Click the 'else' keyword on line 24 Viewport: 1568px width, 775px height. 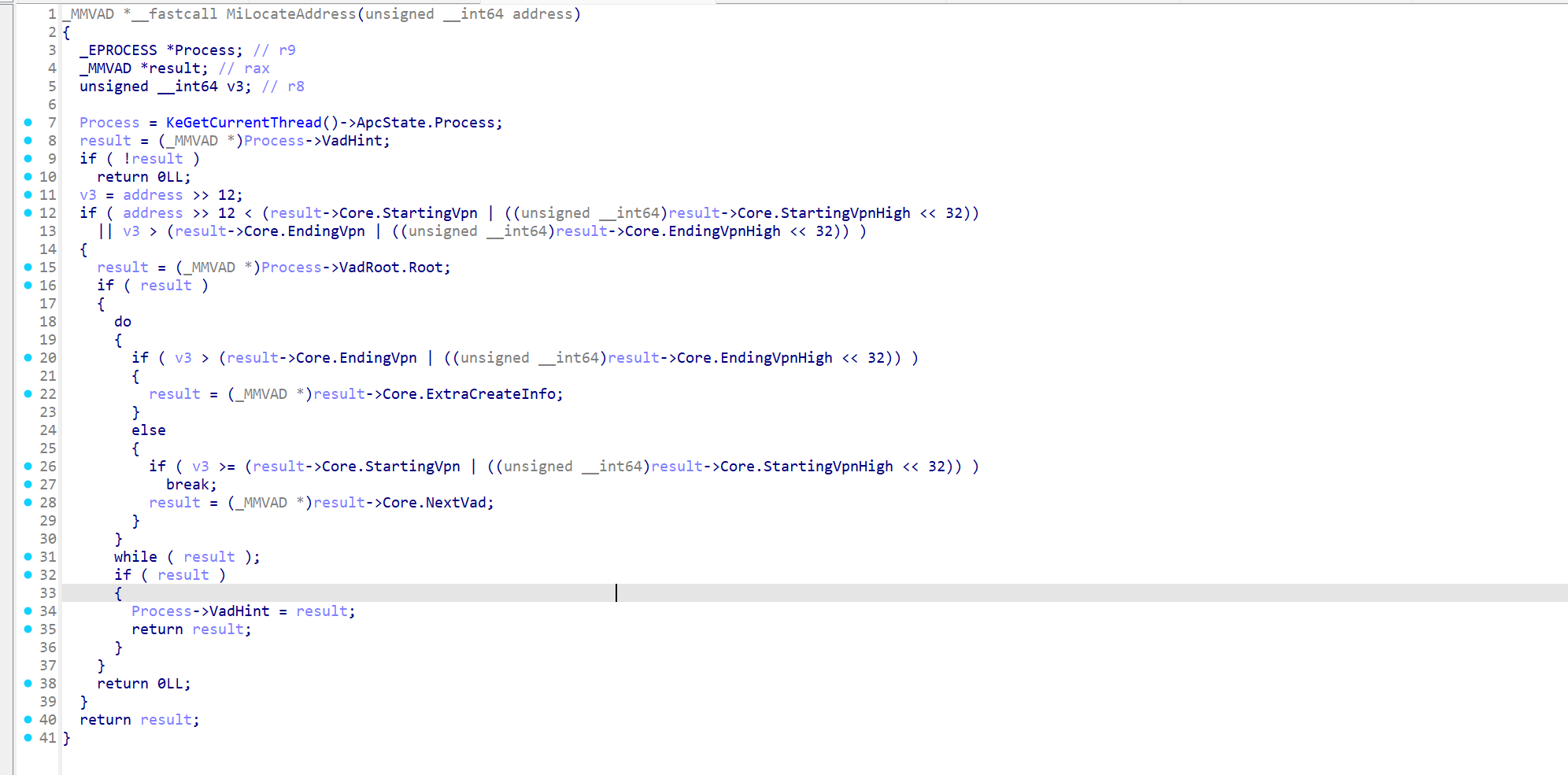(149, 430)
